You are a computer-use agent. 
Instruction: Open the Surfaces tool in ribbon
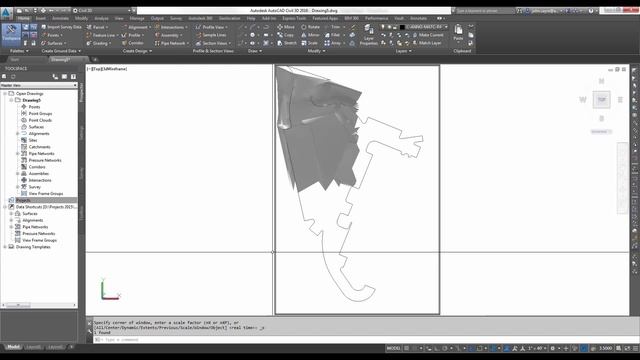coord(54,43)
